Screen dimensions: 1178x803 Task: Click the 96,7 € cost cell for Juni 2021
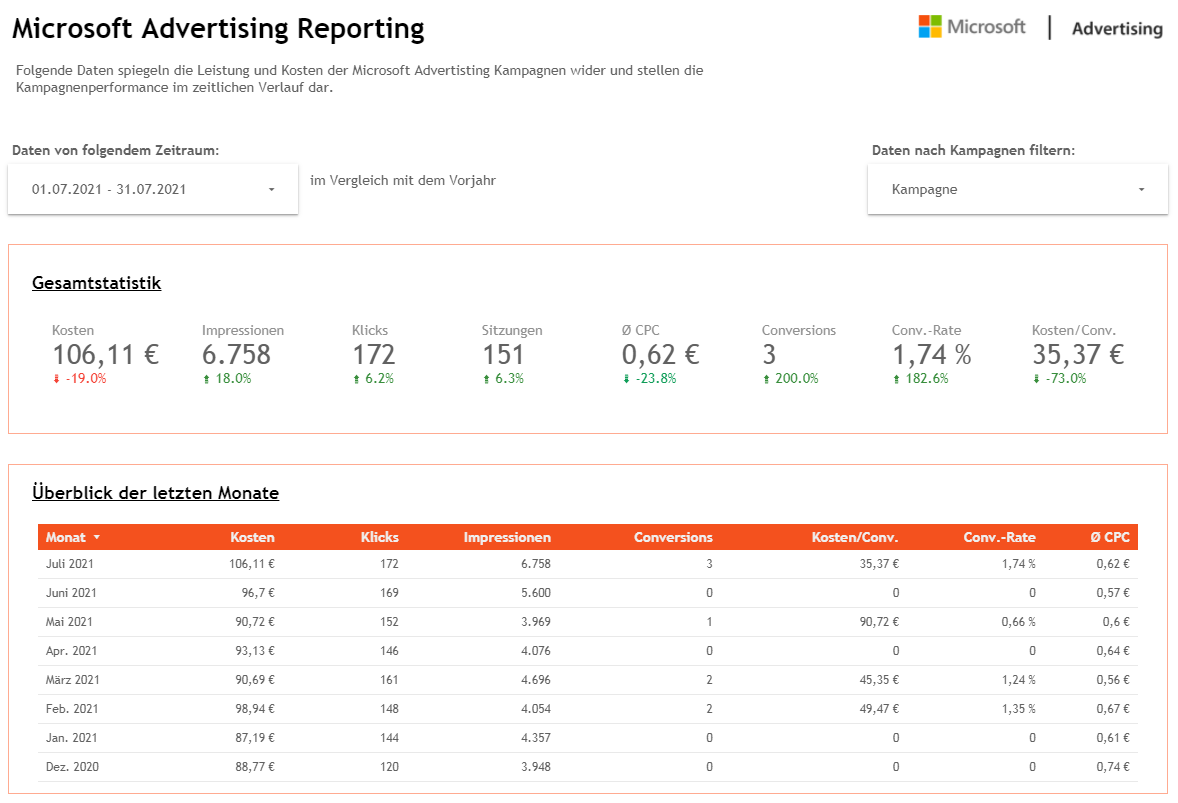click(258, 593)
